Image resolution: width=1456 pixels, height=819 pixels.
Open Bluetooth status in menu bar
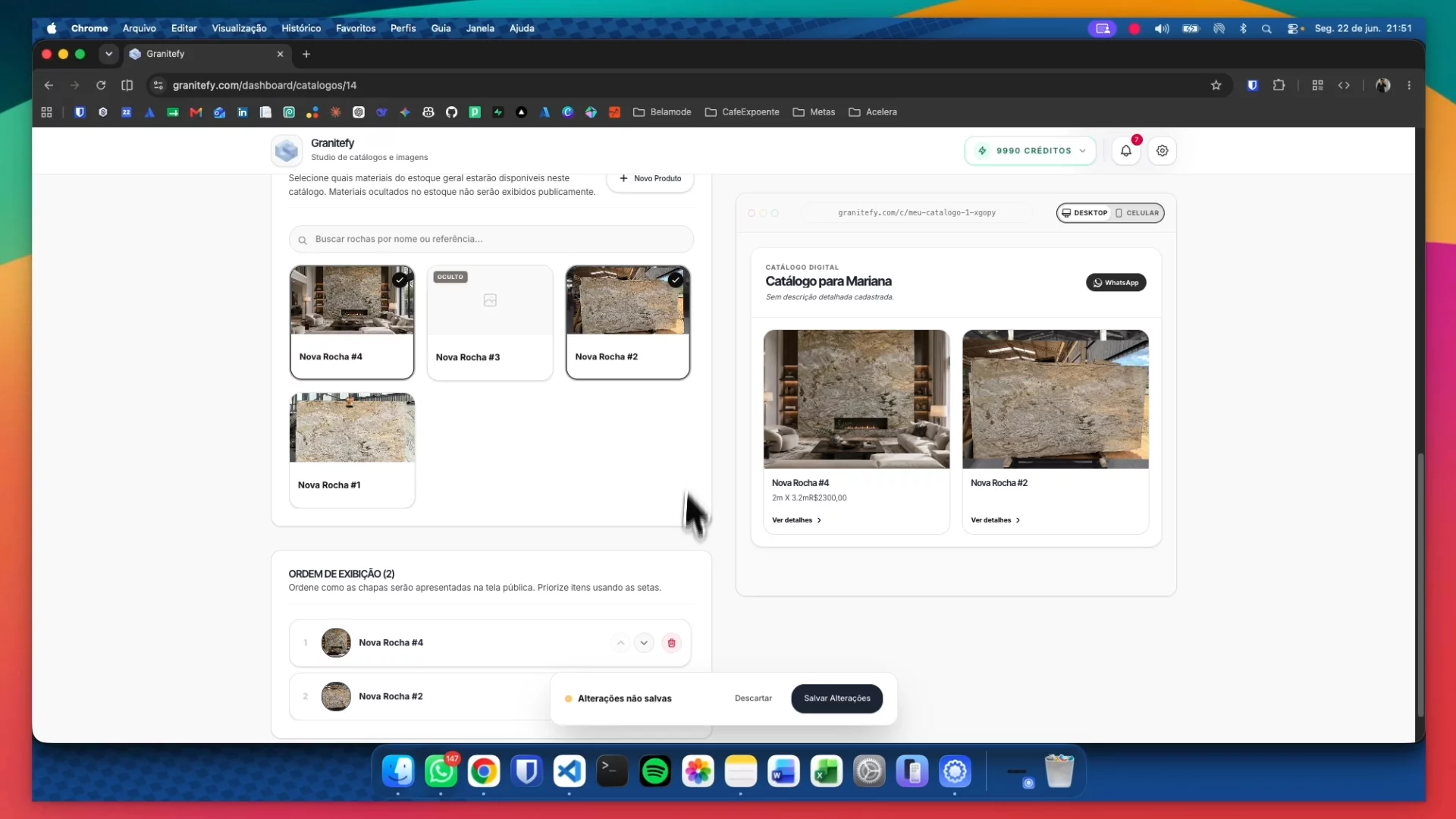[1243, 29]
